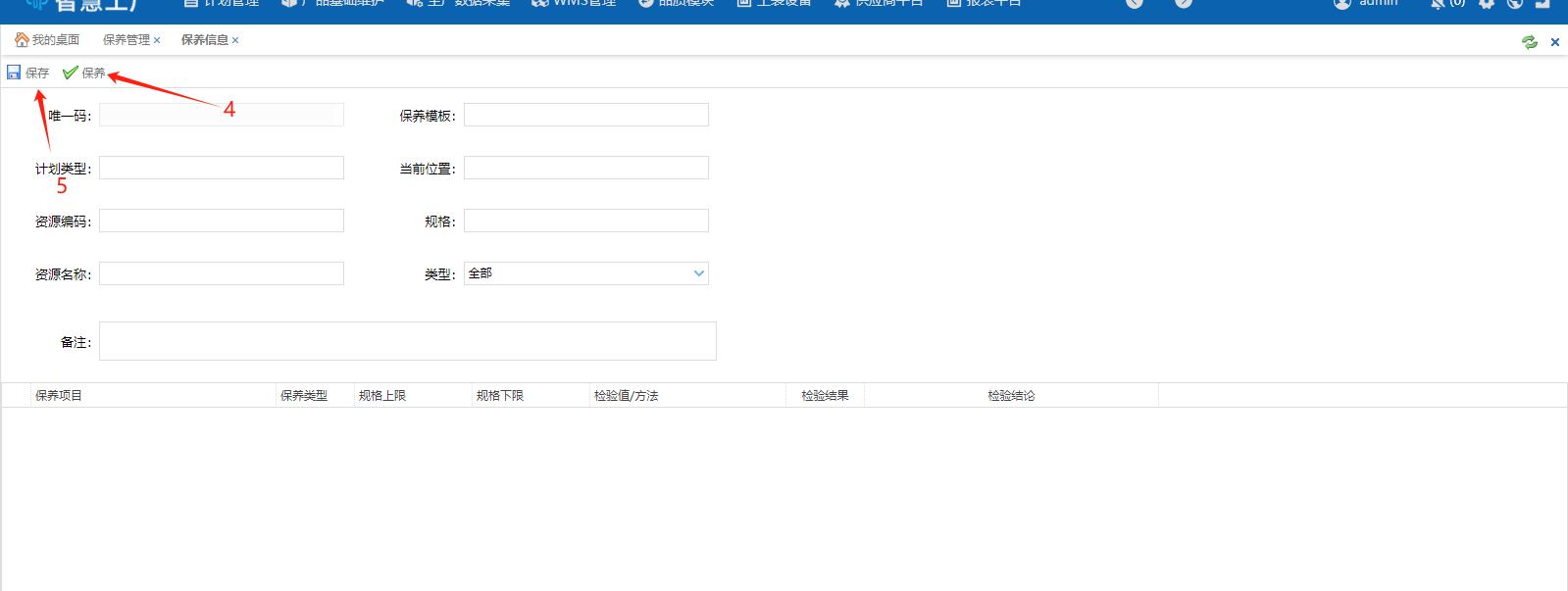Select the 保养信息 tab
Screen dimensions: 1568x591
pos(204,40)
